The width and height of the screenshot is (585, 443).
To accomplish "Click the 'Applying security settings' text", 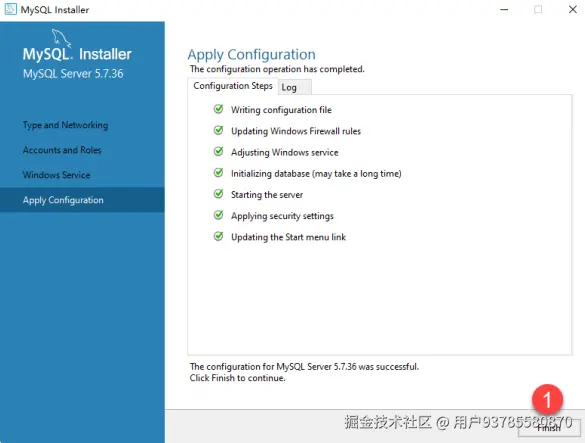I will tap(282, 216).
